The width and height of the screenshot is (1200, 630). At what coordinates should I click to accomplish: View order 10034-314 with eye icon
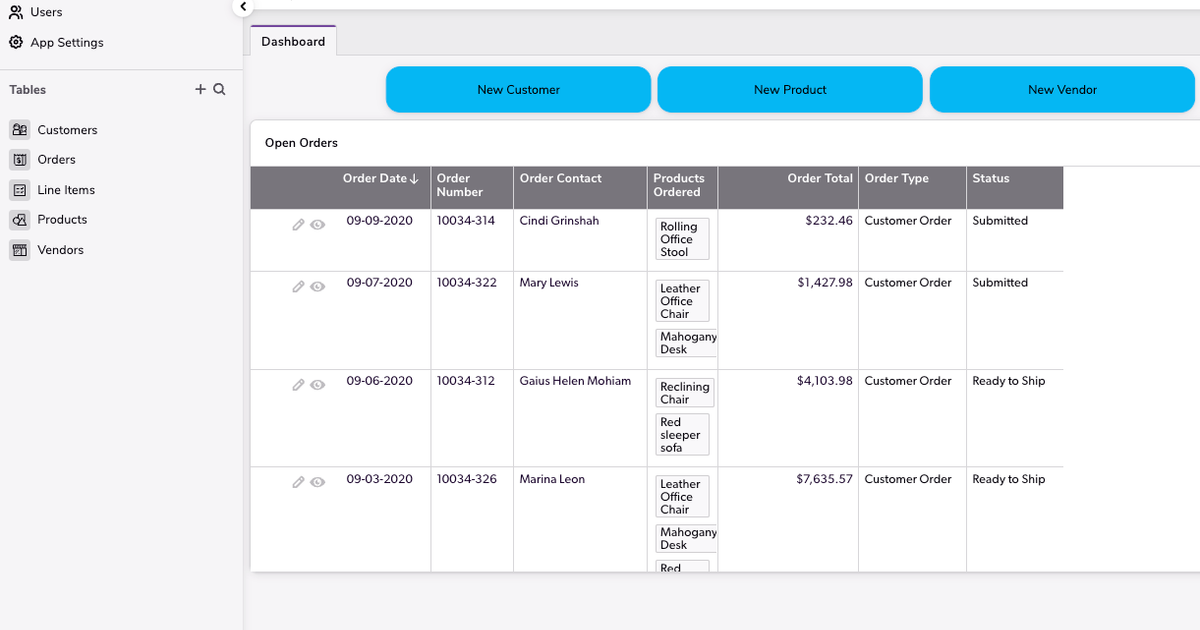pos(317,225)
